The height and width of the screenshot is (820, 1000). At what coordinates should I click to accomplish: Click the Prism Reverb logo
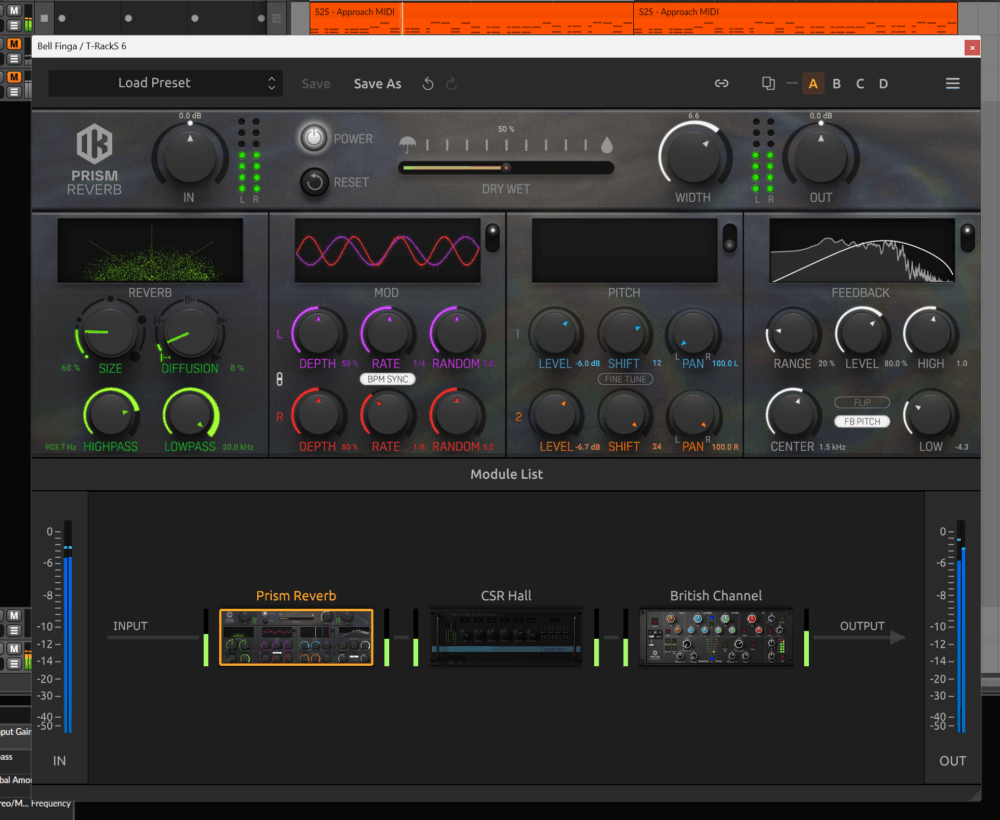pyautogui.click(x=94, y=159)
